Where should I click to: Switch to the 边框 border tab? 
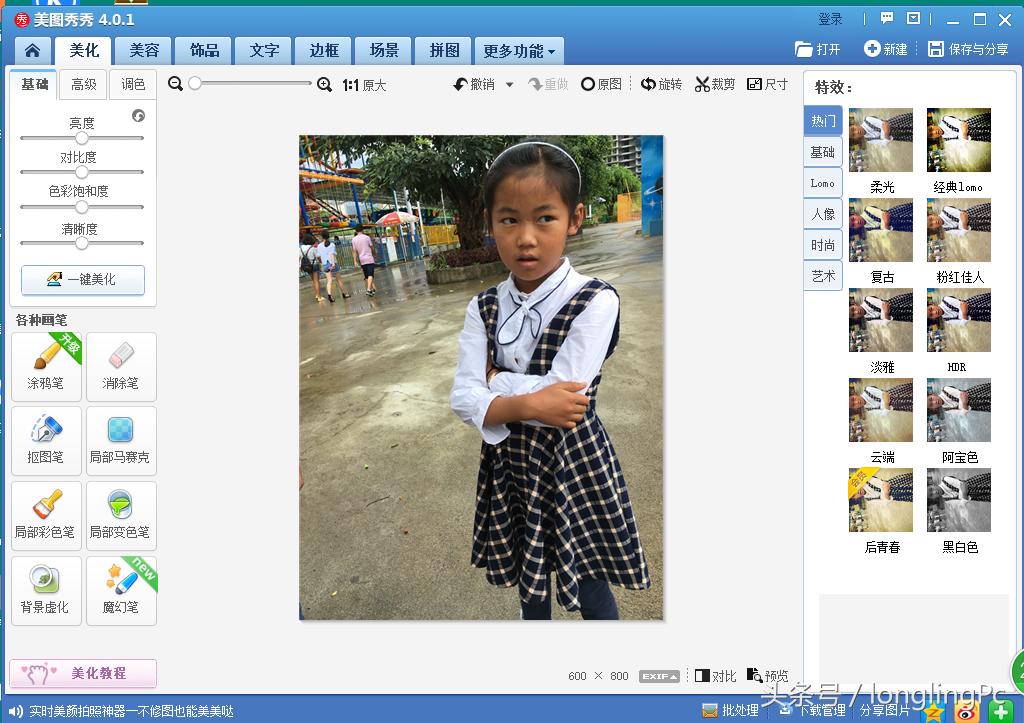click(x=324, y=50)
